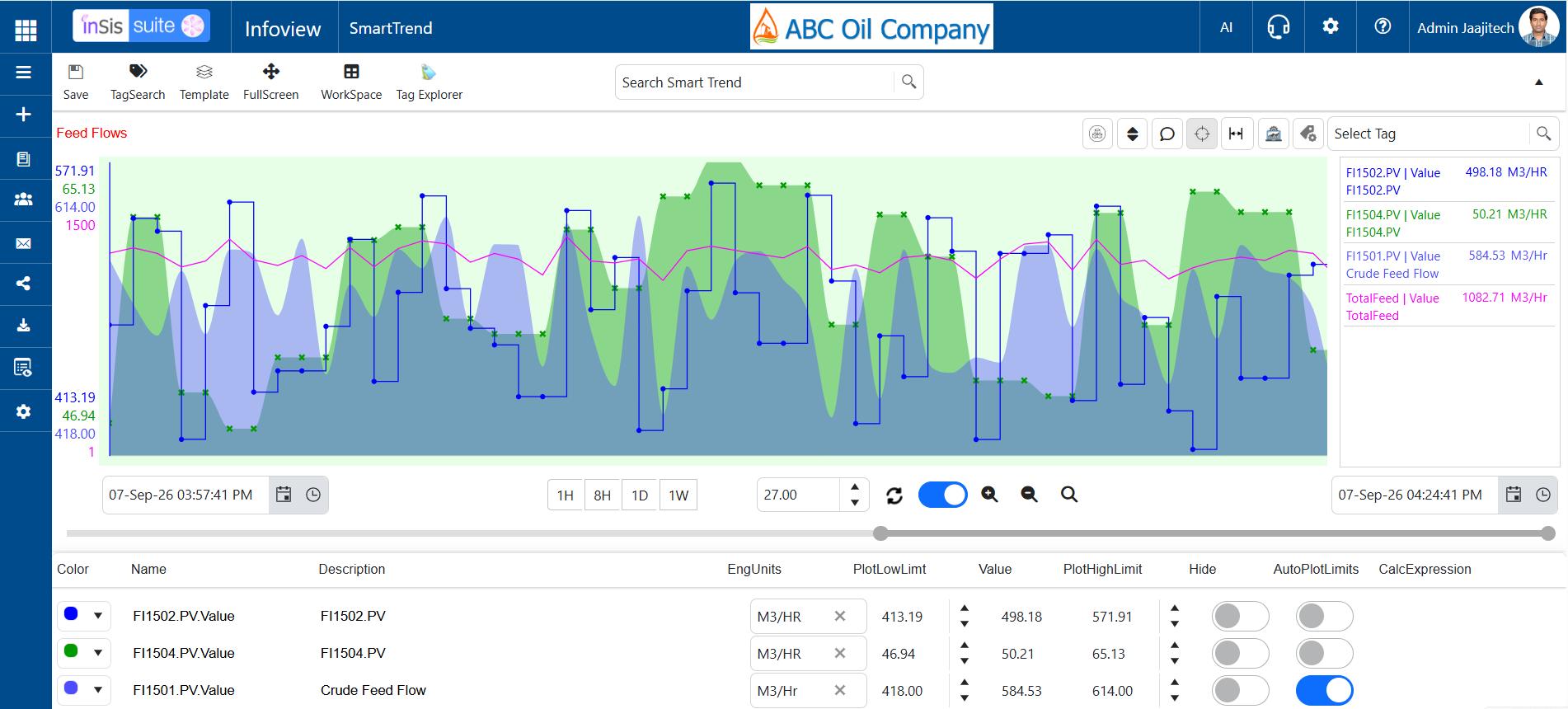Open the headset support icon
This screenshot has width=1568, height=709.
pyautogui.click(x=1279, y=27)
